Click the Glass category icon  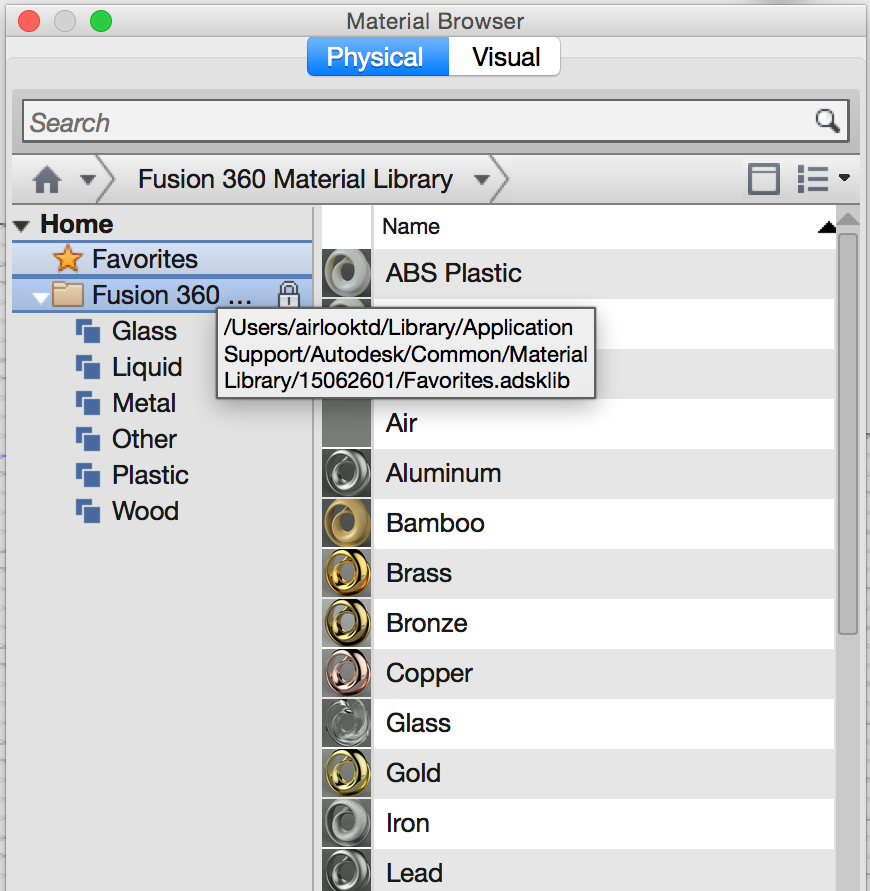88,331
